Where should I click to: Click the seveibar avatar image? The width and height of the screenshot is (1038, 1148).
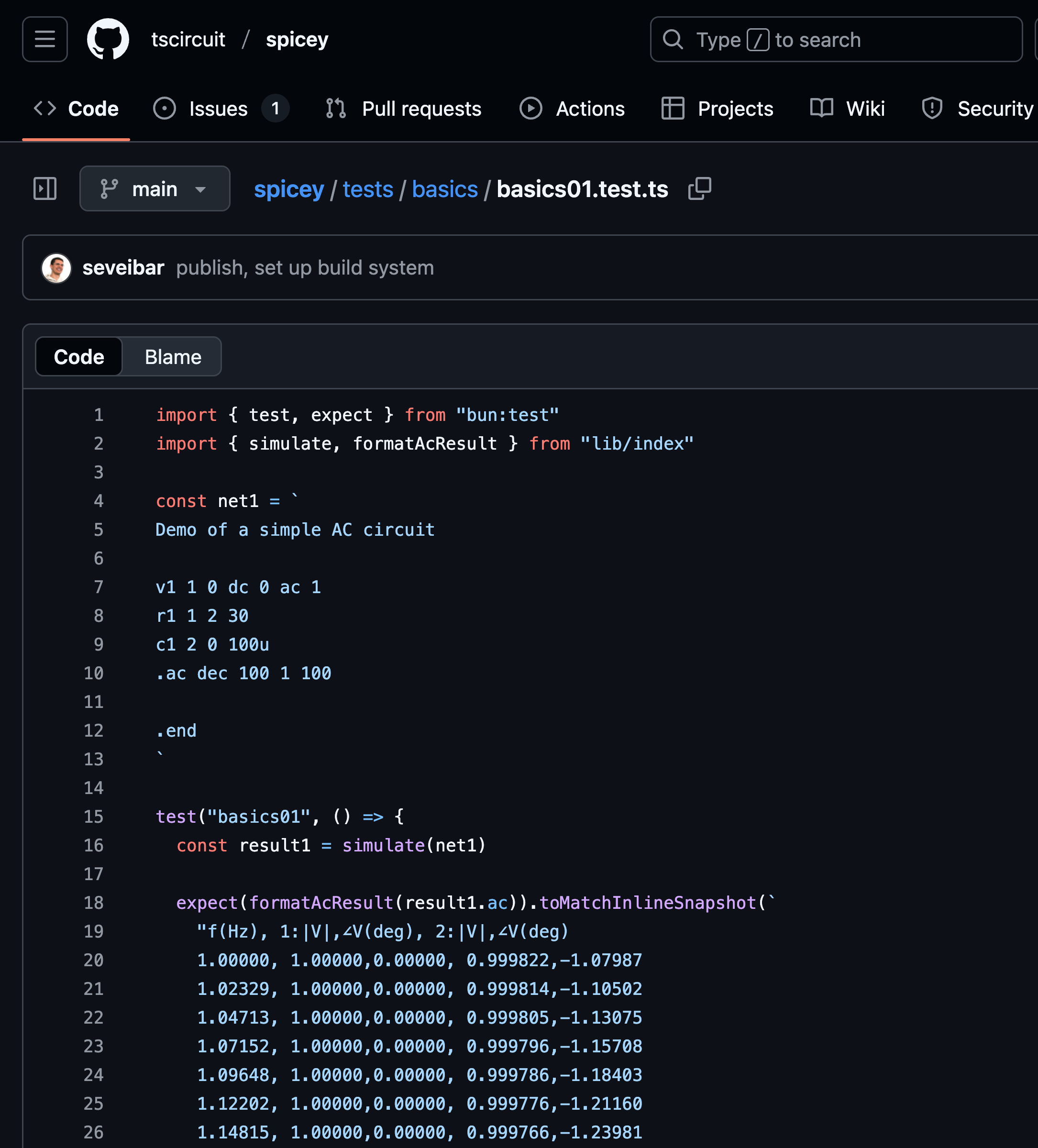56,268
